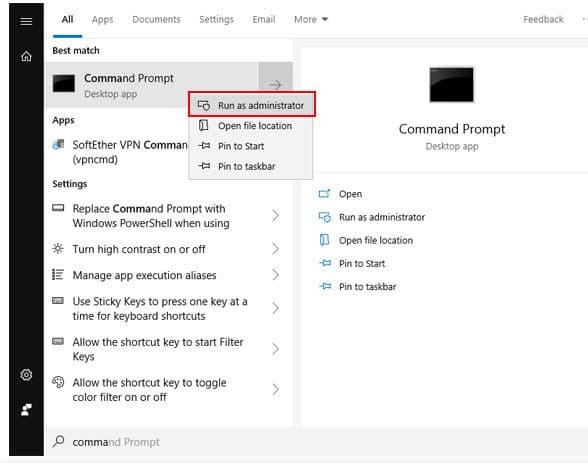Click Pin to Start in right panel
This screenshot has height=463, width=588.
362,264
